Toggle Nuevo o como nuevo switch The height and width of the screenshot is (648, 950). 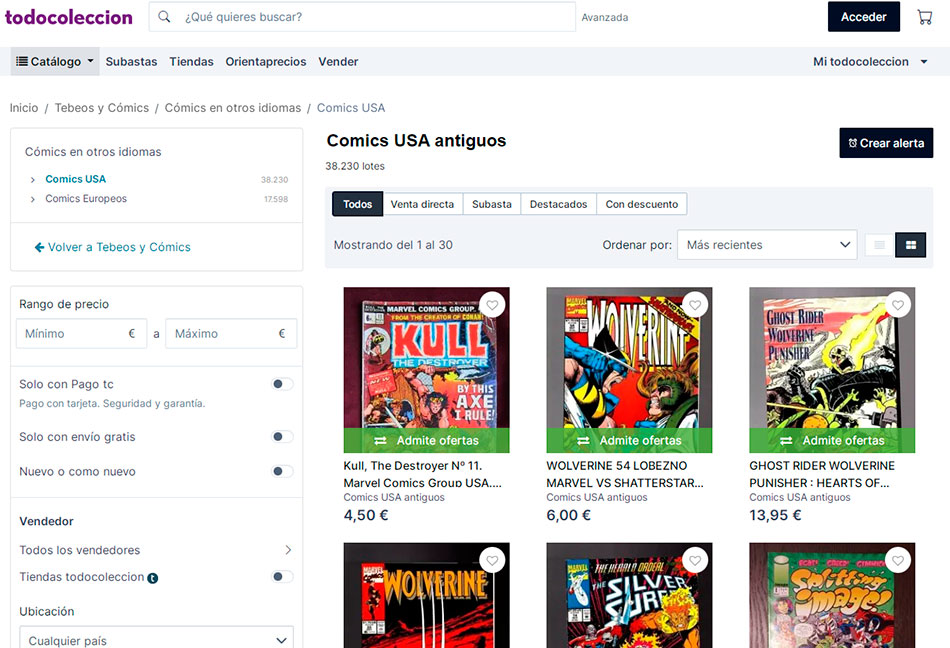[282, 471]
